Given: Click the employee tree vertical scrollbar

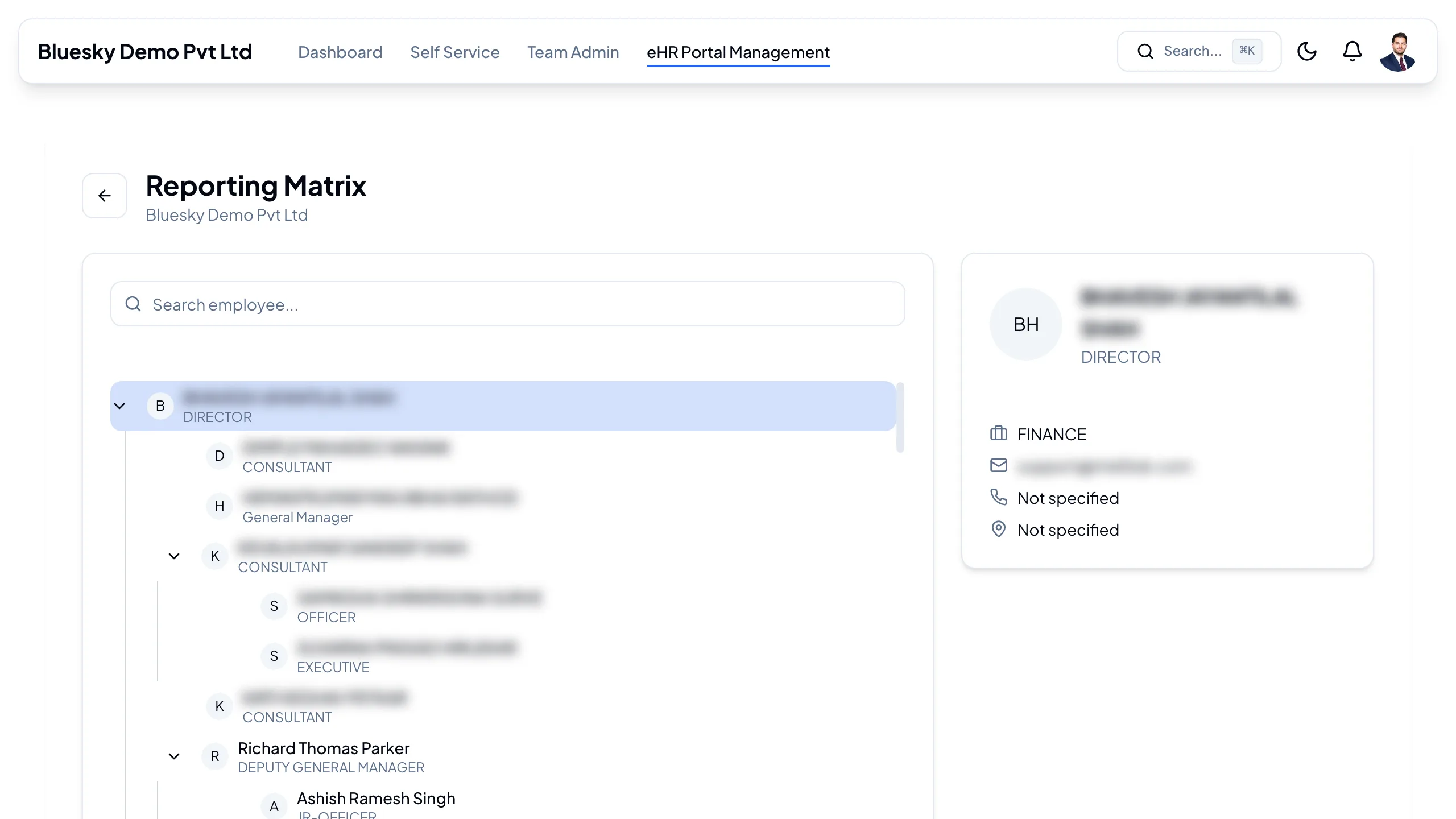Looking at the screenshot, I should click(x=900, y=417).
